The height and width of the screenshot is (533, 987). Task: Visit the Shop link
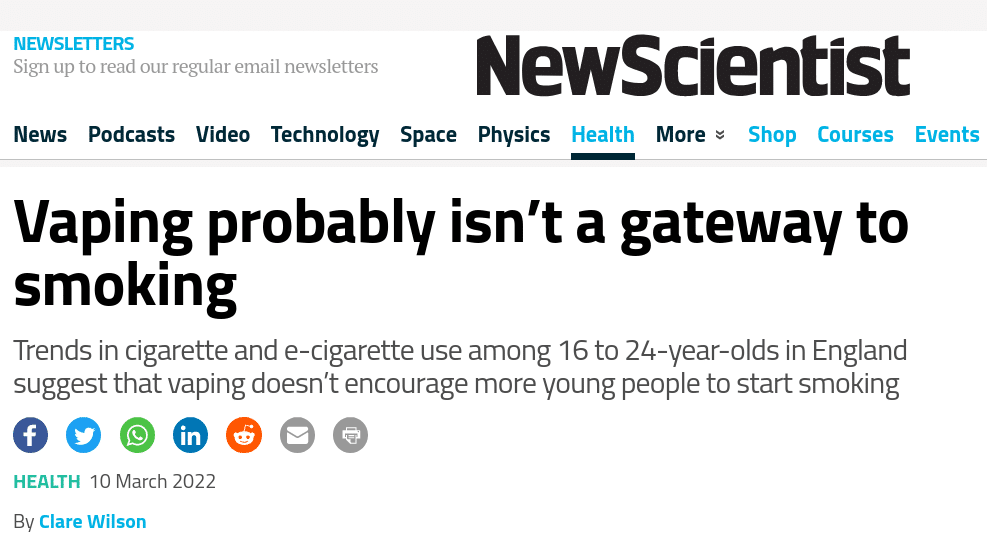coord(772,135)
